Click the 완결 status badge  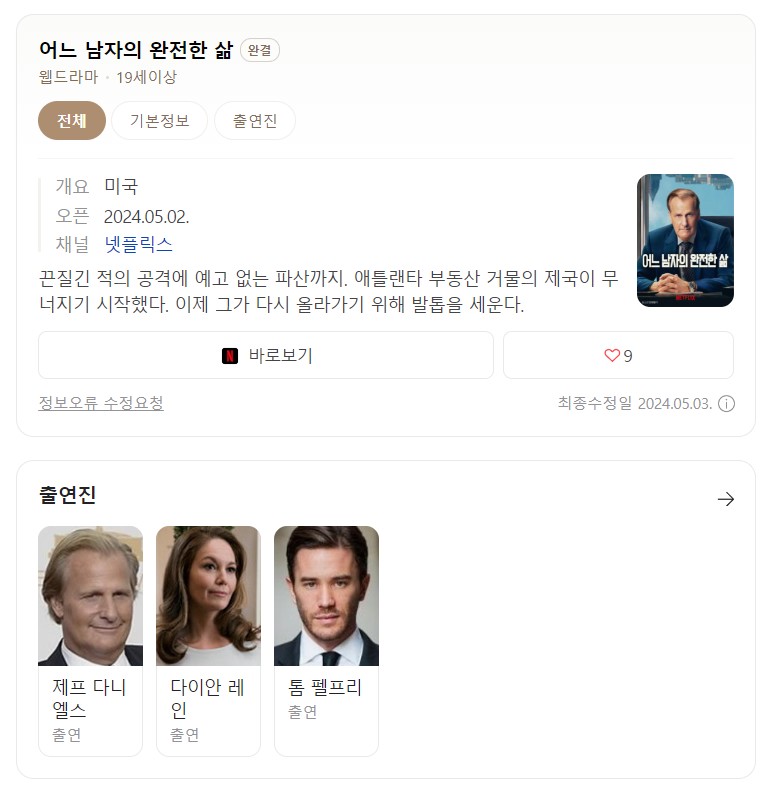coord(260,50)
